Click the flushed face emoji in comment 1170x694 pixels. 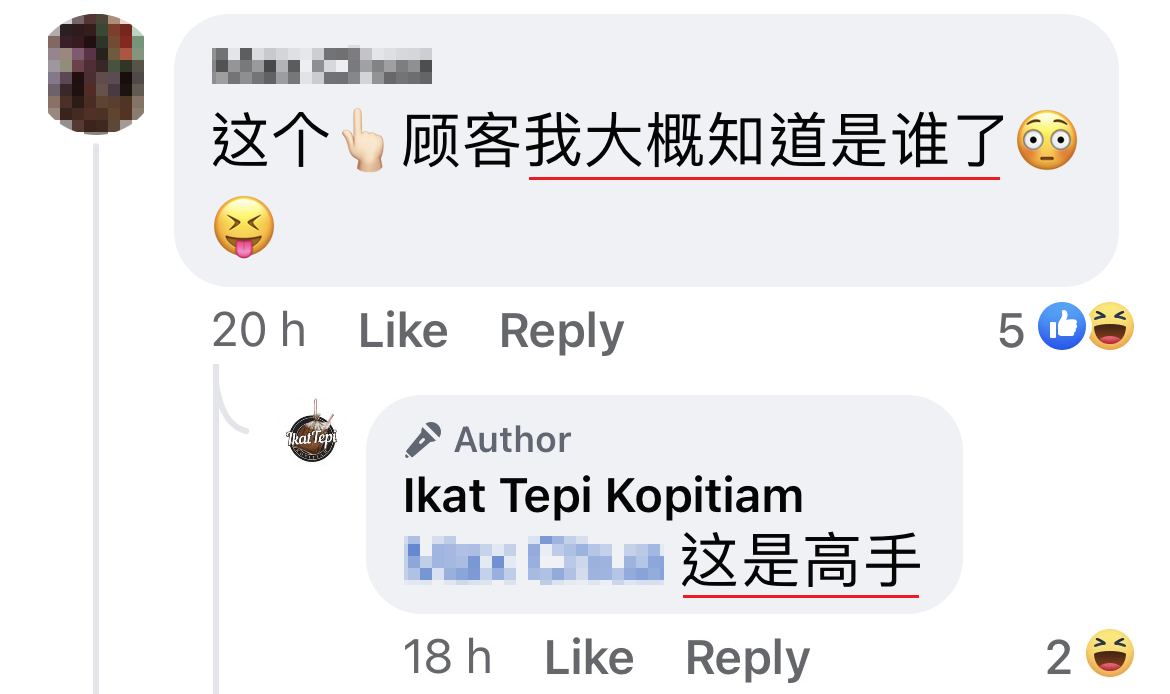tap(1047, 140)
